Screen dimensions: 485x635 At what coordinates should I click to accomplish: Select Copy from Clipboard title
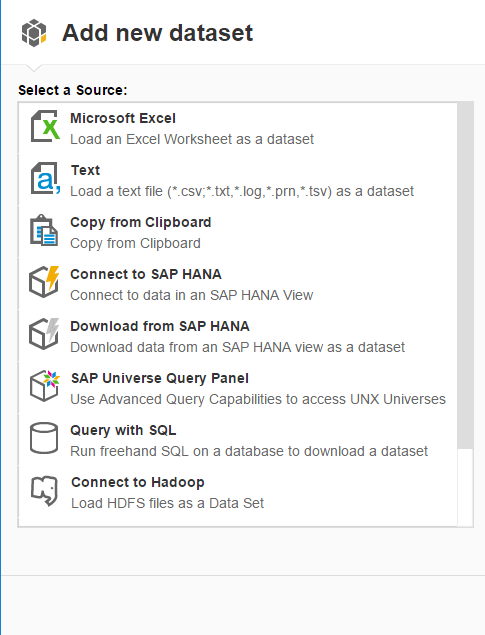pyautogui.click(x=140, y=222)
